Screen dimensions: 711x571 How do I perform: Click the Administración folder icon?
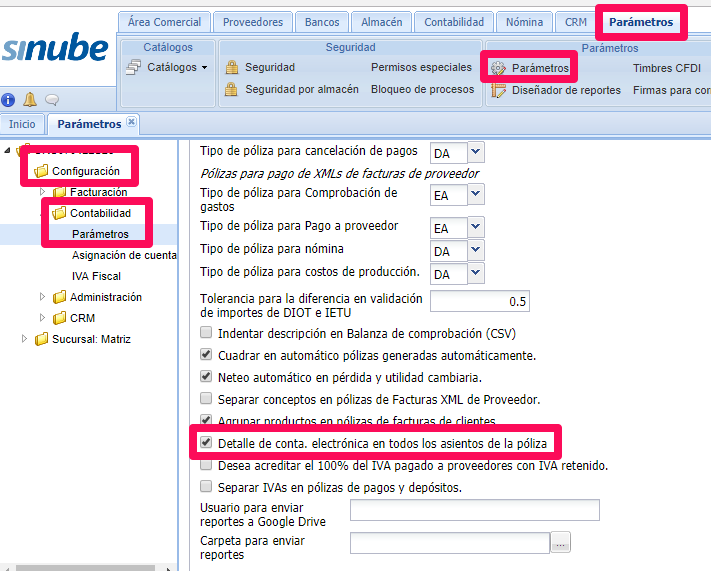pos(59,297)
